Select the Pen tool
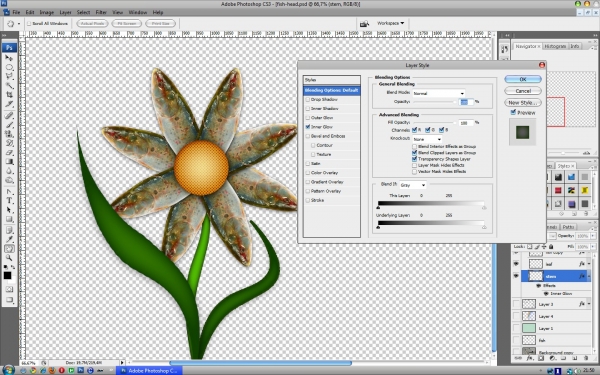Screen dimensions: 600x375 click(x=9, y=191)
